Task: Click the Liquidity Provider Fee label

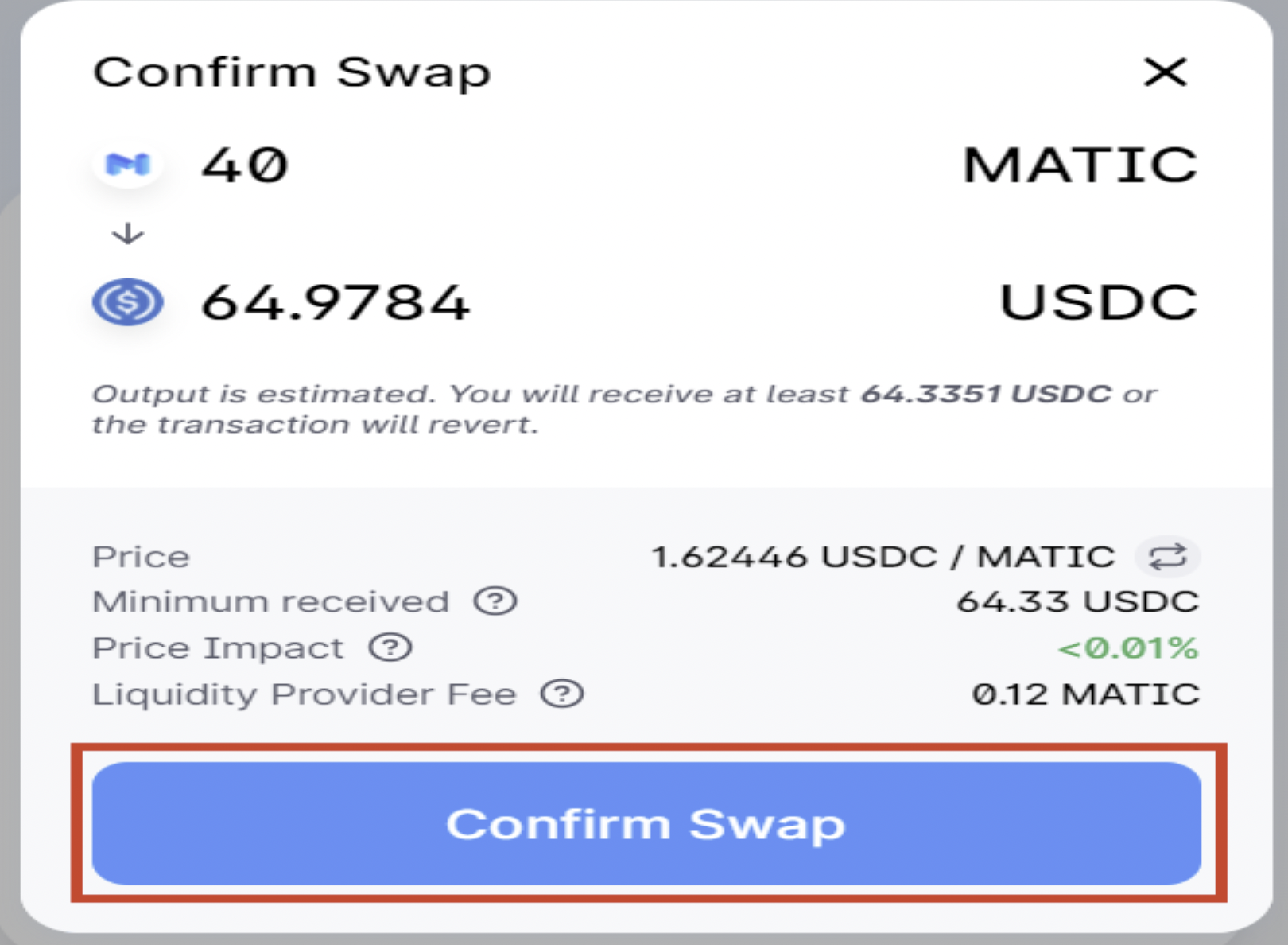Action: 305,694
